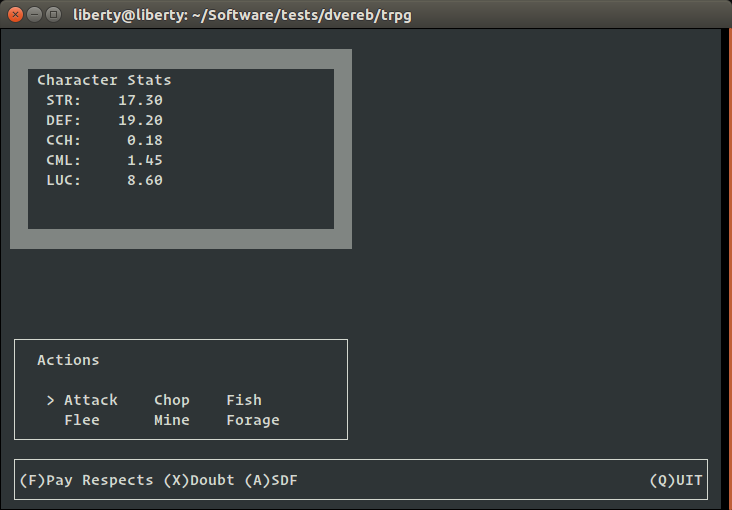Click the (X)Doubt command
This screenshot has width=732, height=510.
199,481
